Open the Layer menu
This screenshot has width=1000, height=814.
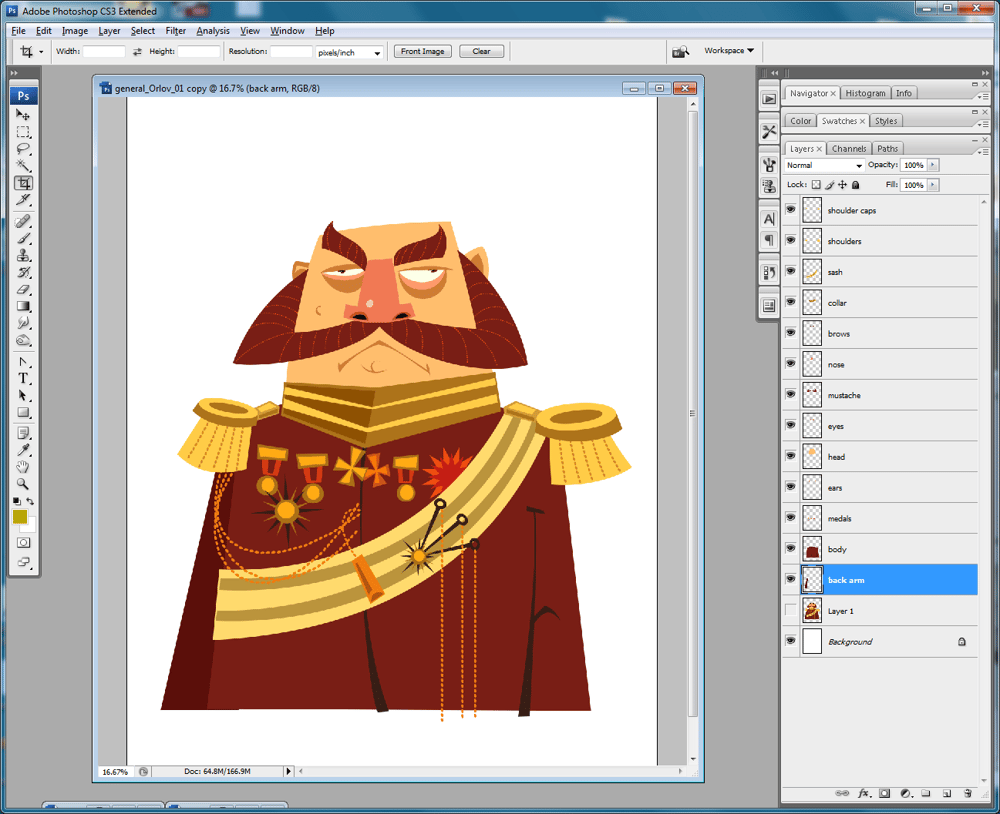pyautogui.click(x=109, y=31)
